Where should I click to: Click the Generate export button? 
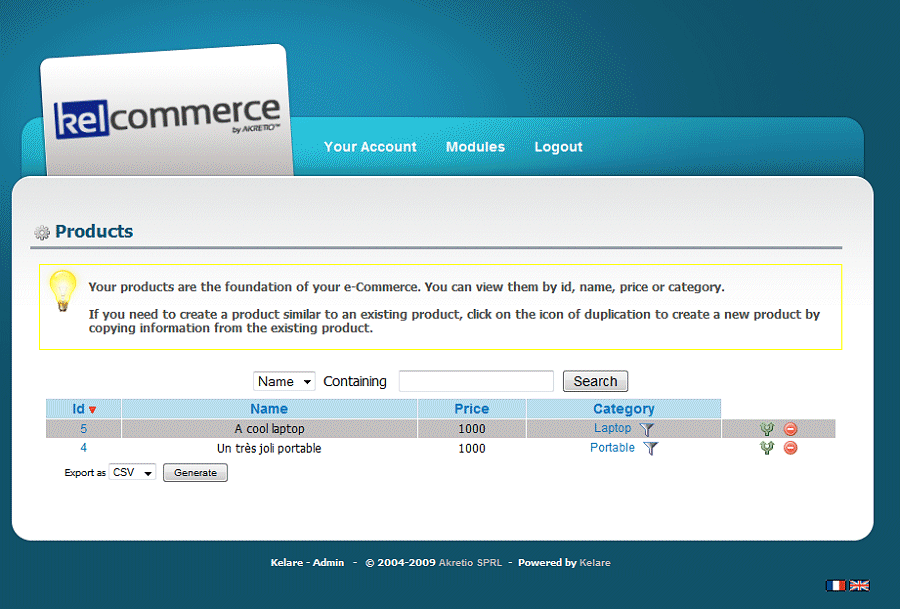coord(195,473)
